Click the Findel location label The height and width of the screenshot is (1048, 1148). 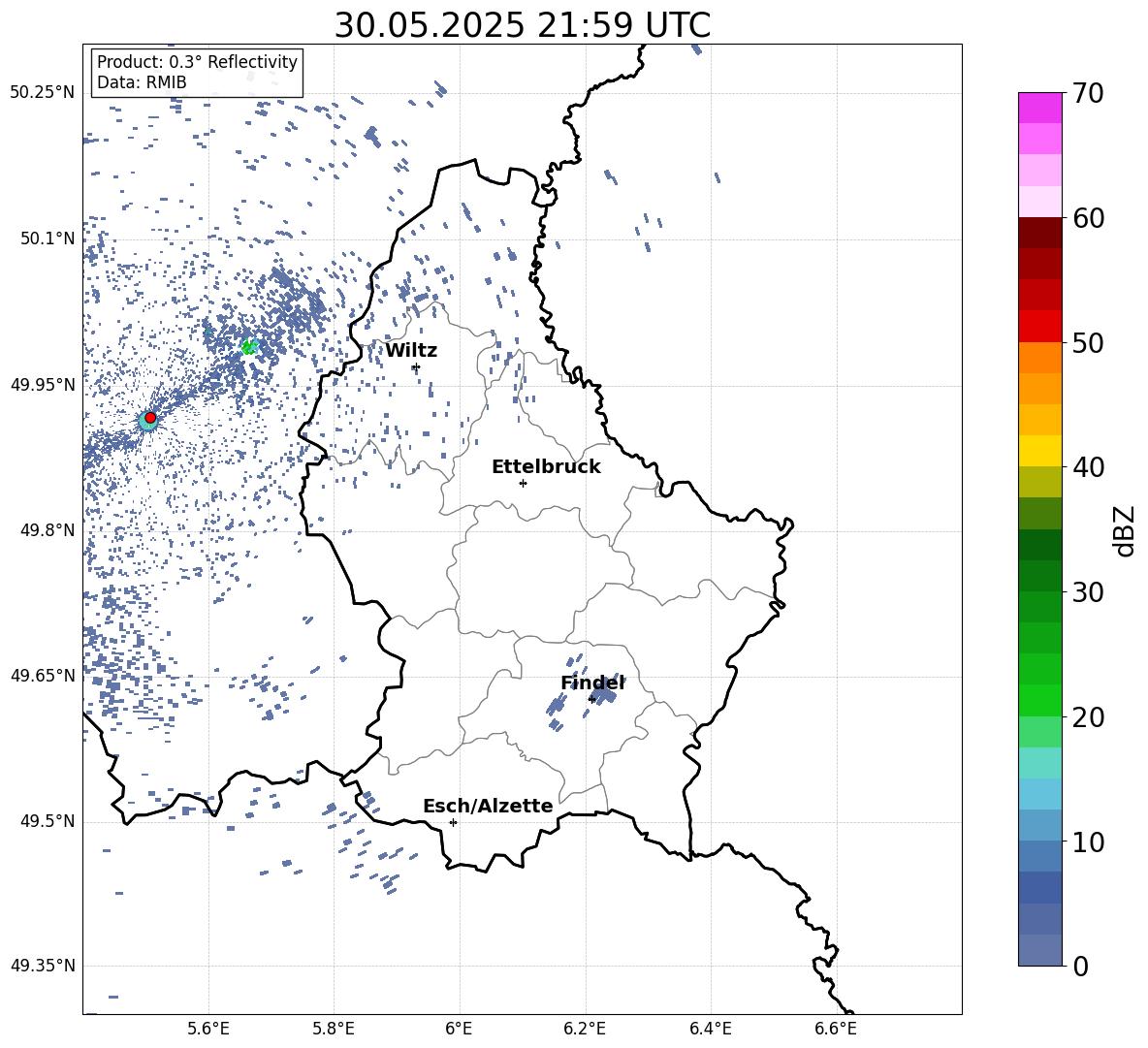click(592, 683)
